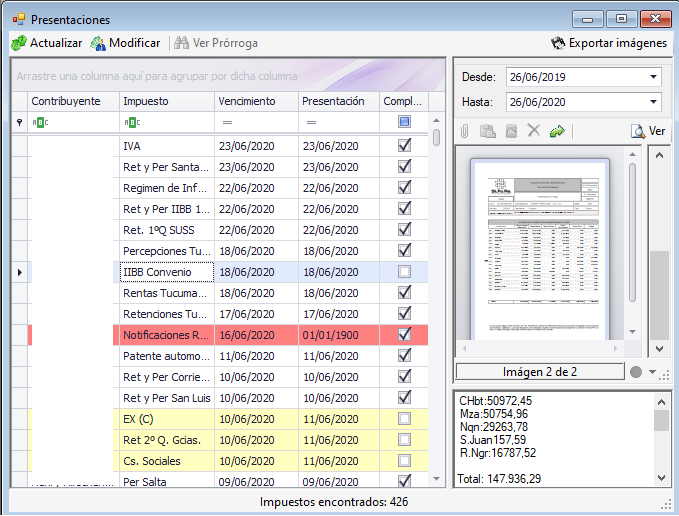Toggle the completed checkbox for IIBB Convenio
Image resolution: width=679 pixels, height=516 pixels.
click(x=404, y=272)
